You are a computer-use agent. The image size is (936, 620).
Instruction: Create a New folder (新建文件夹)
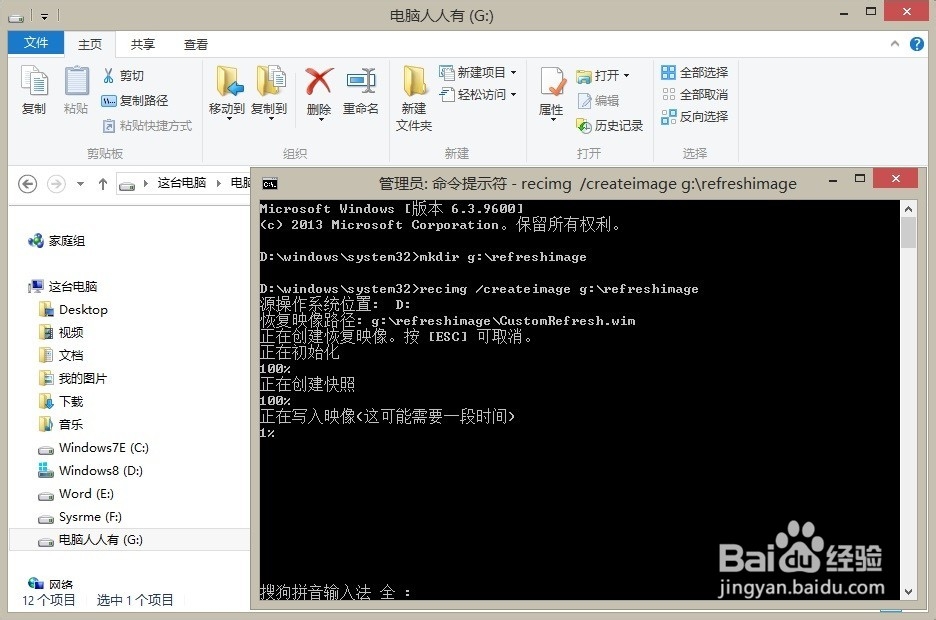click(x=414, y=98)
